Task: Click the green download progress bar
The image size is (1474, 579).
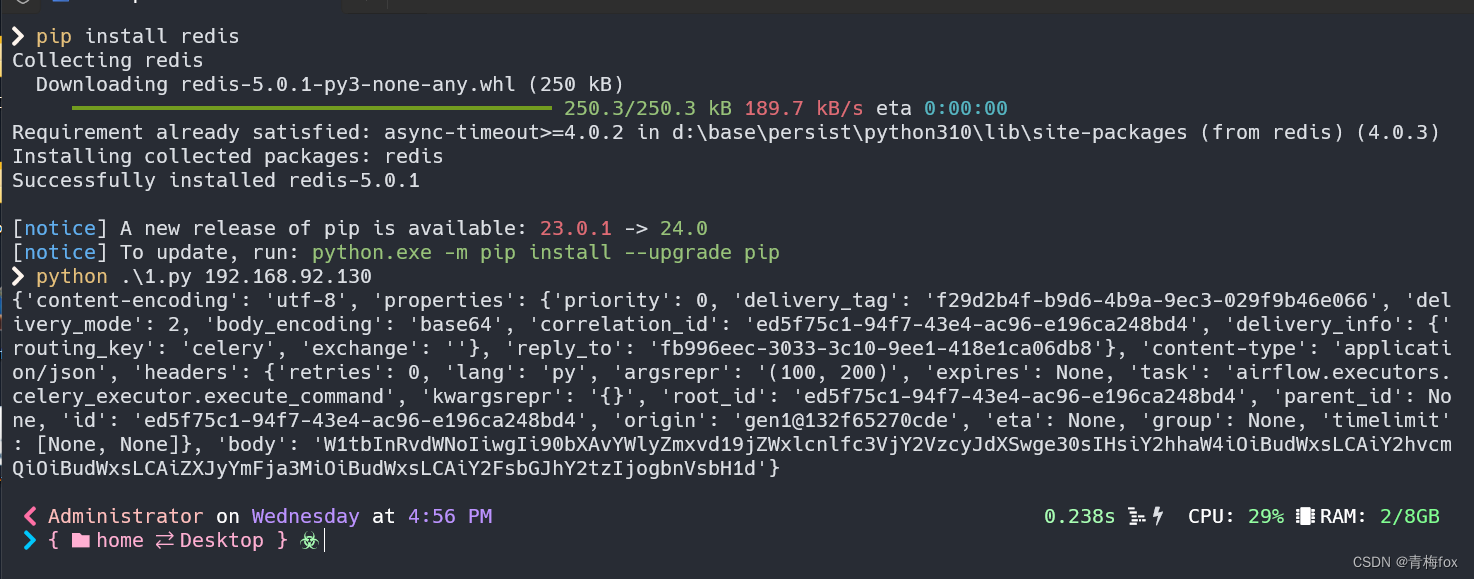Action: [x=312, y=108]
